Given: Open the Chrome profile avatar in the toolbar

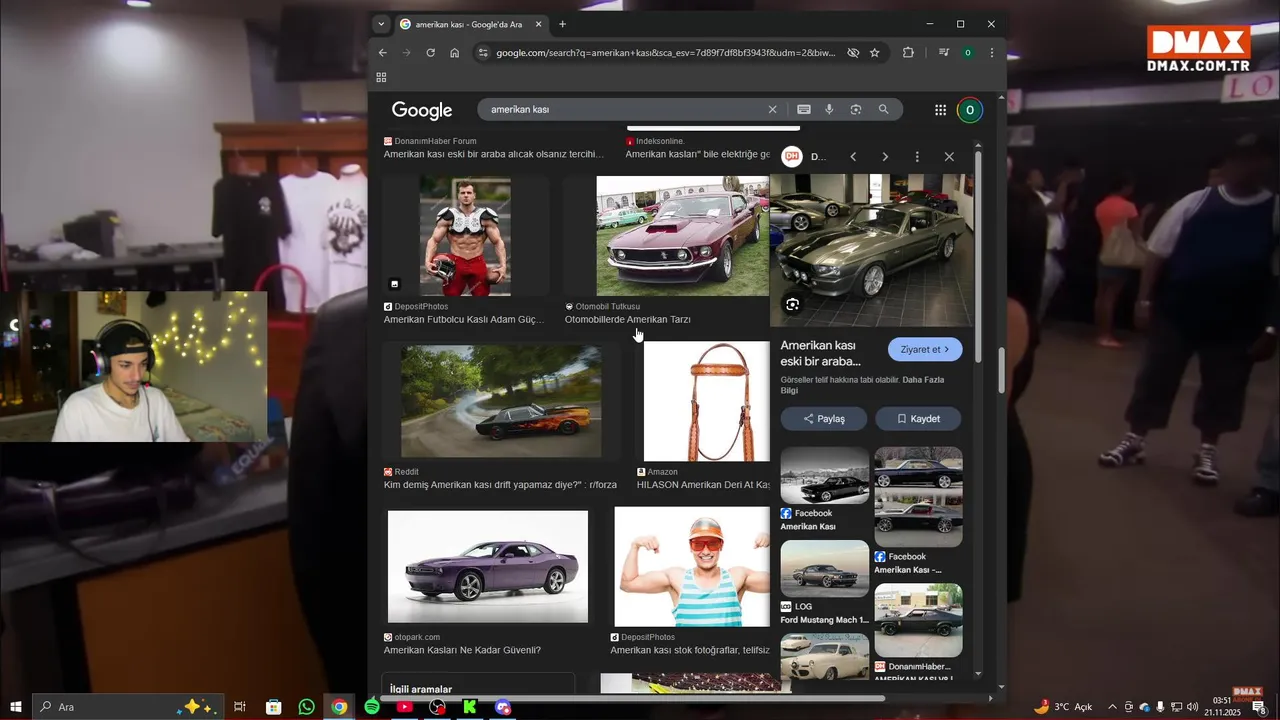Looking at the screenshot, I should (x=968, y=53).
